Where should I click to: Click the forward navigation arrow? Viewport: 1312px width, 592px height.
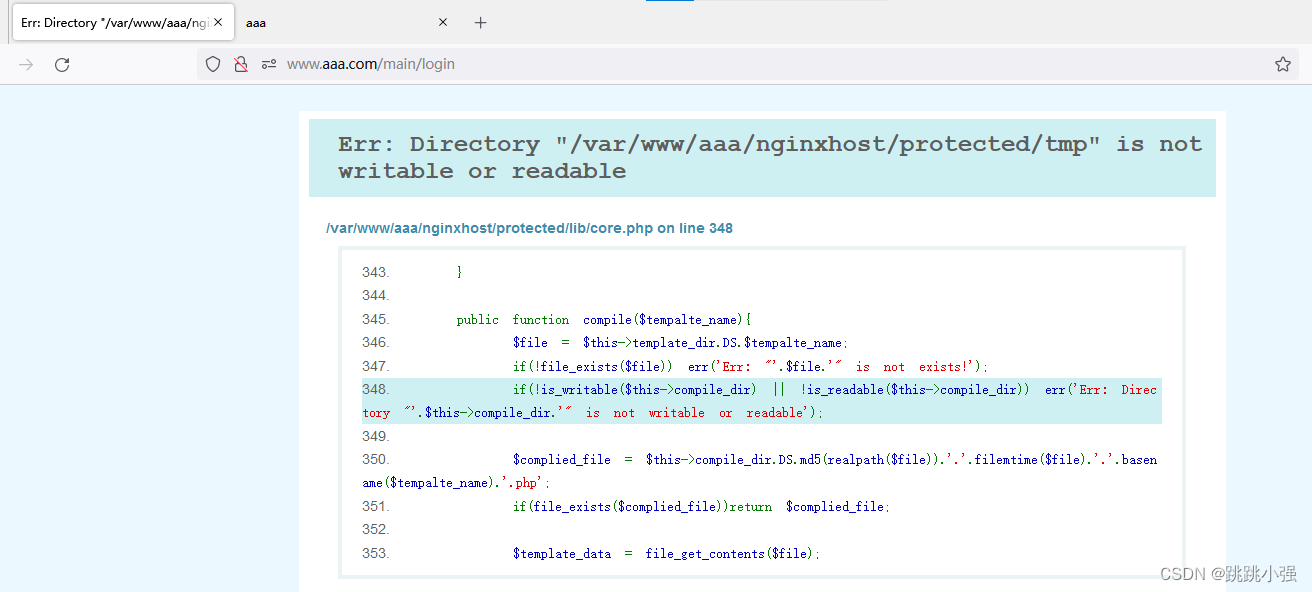point(26,64)
